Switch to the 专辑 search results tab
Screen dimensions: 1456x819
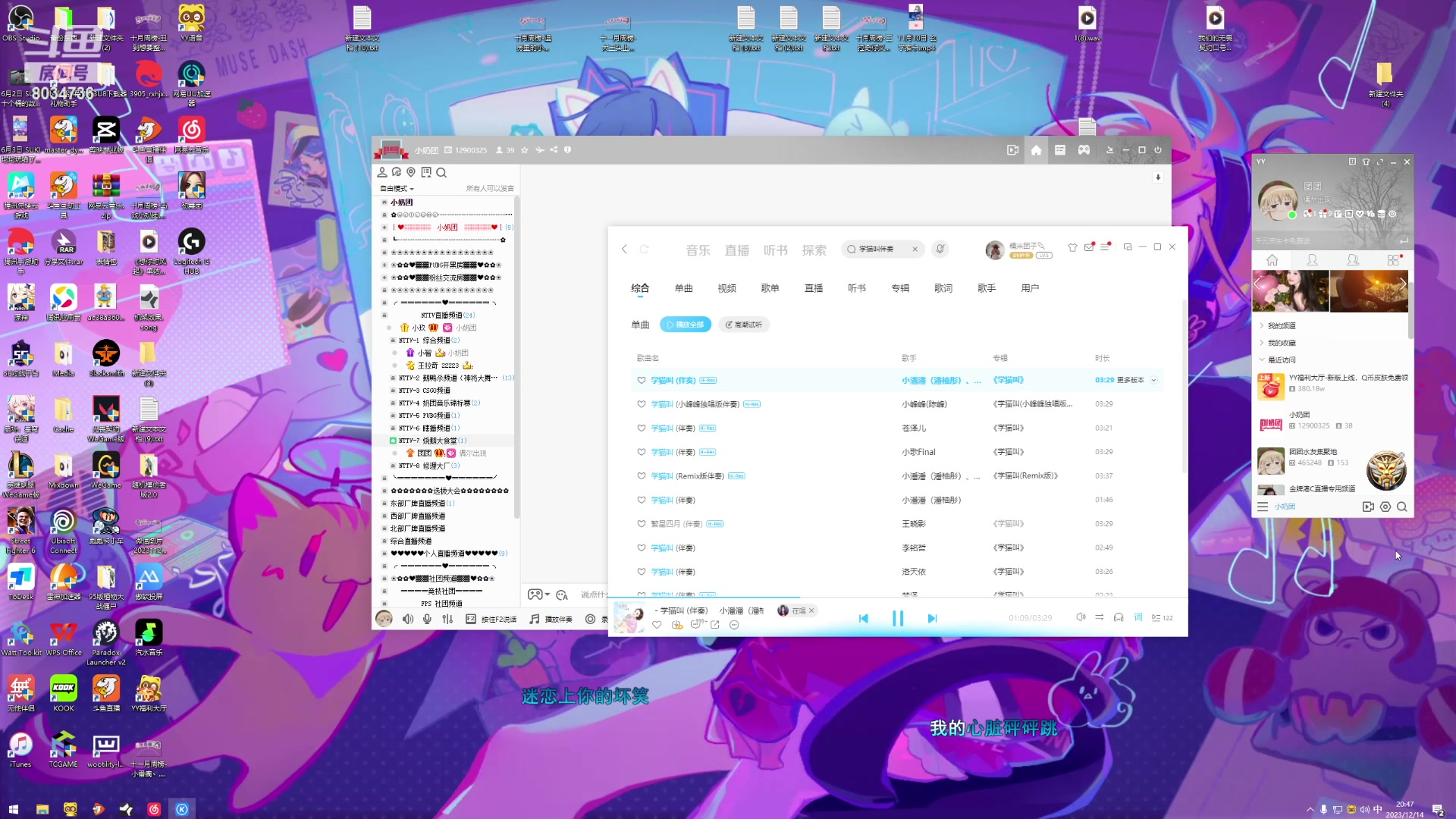pos(900,288)
